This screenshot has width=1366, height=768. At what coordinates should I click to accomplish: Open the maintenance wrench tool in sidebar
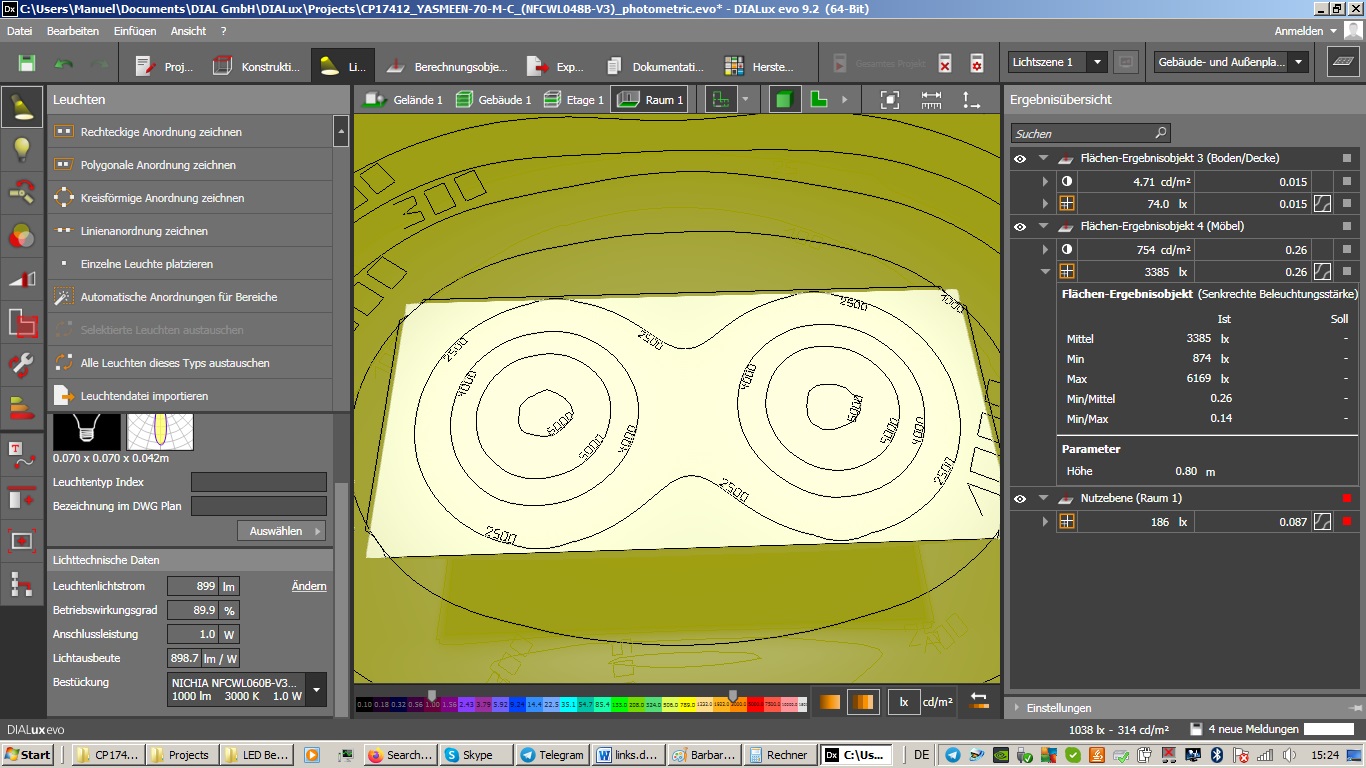[x=21, y=365]
